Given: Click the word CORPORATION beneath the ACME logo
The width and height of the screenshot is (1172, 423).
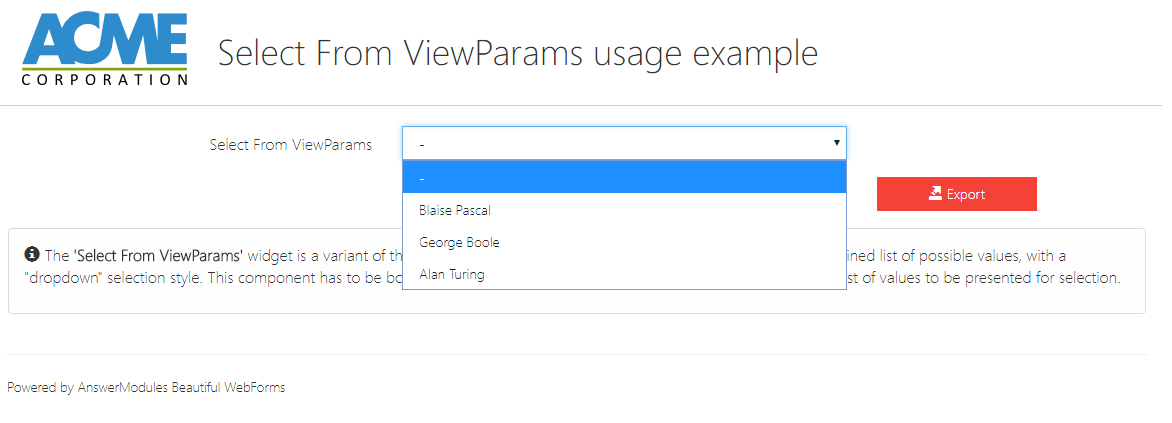Looking at the screenshot, I should point(104,79).
